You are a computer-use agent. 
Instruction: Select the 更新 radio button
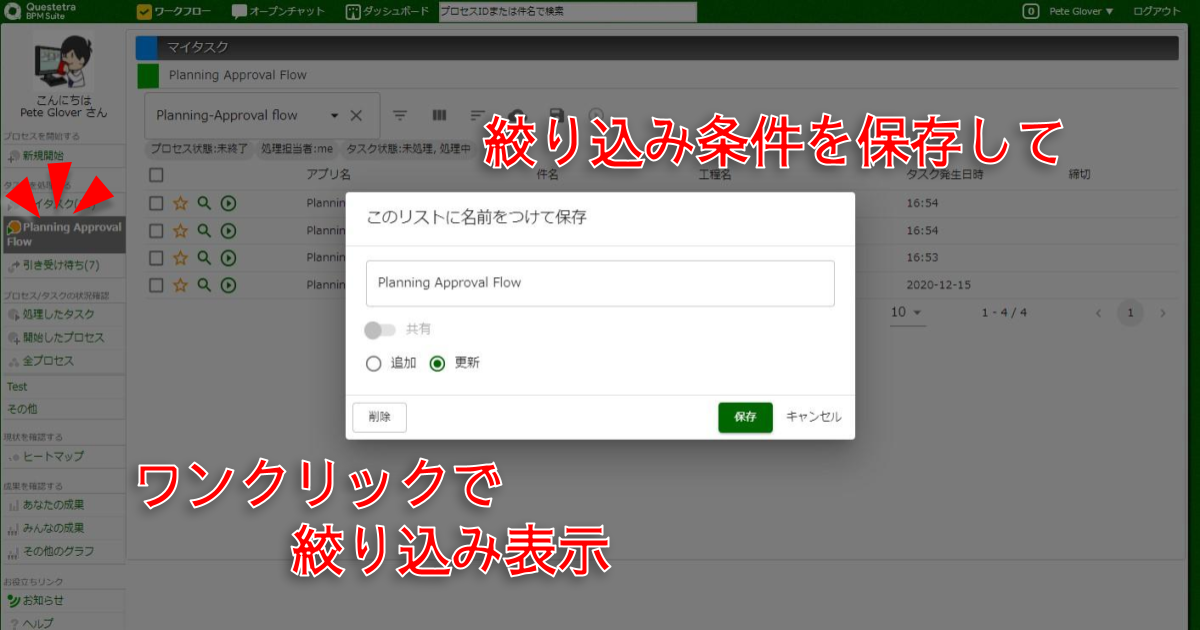[437, 363]
